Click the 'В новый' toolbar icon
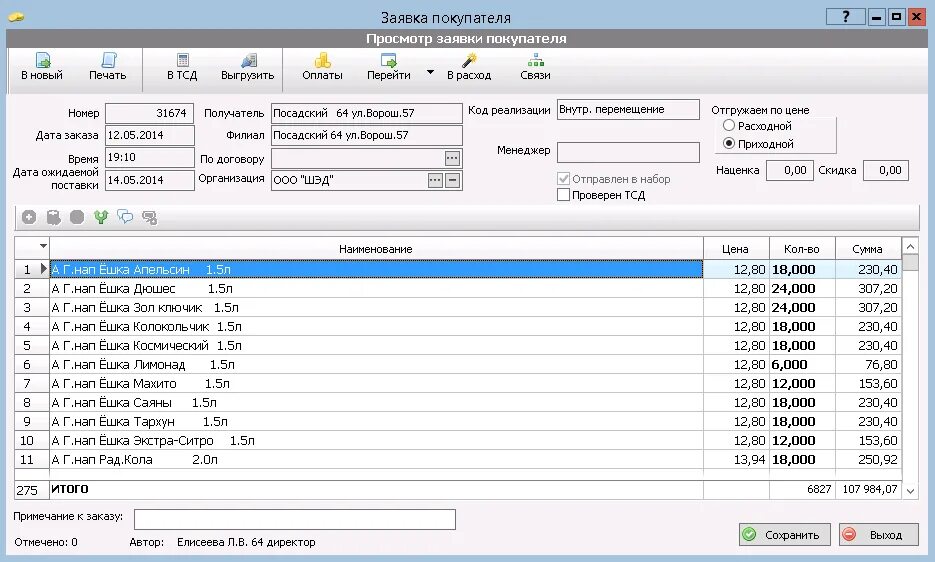Screen dimensions: 935x562 point(42,60)
